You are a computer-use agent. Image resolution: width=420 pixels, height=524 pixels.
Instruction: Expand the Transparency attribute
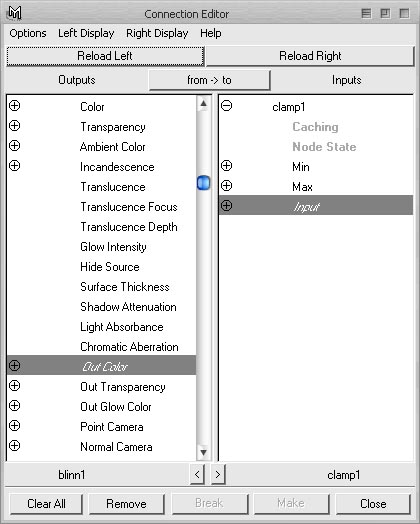click(14, 126)
